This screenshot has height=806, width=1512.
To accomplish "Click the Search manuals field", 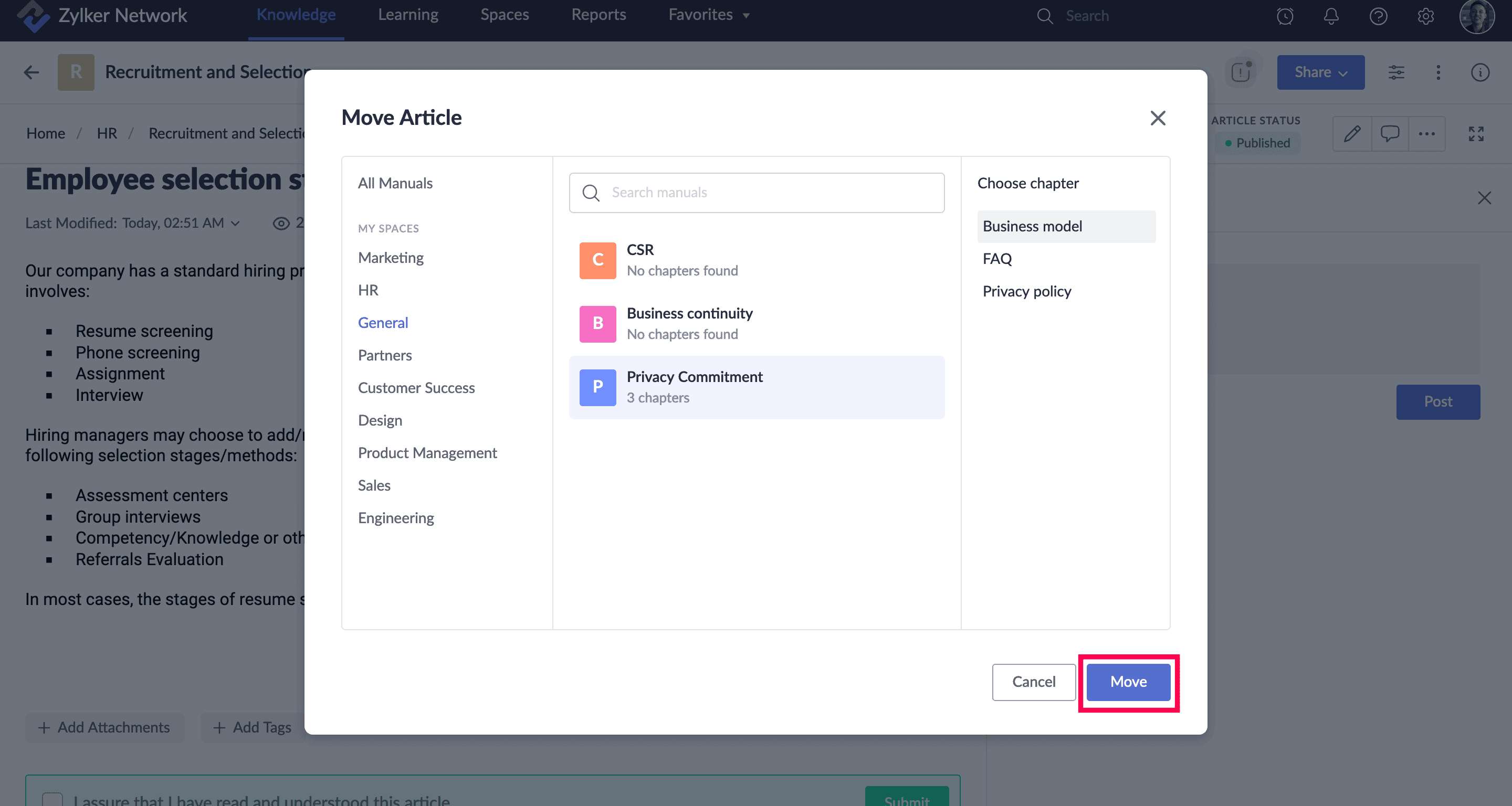I will pos(756,193).
